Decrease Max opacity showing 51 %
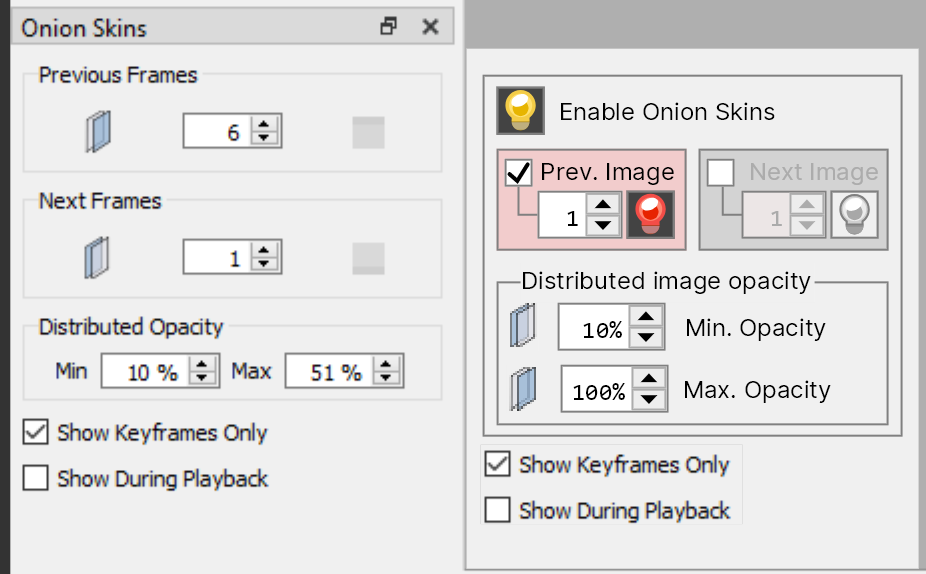Image resolution: width=926 pixels, height=574 pixels. pos(386,378)
